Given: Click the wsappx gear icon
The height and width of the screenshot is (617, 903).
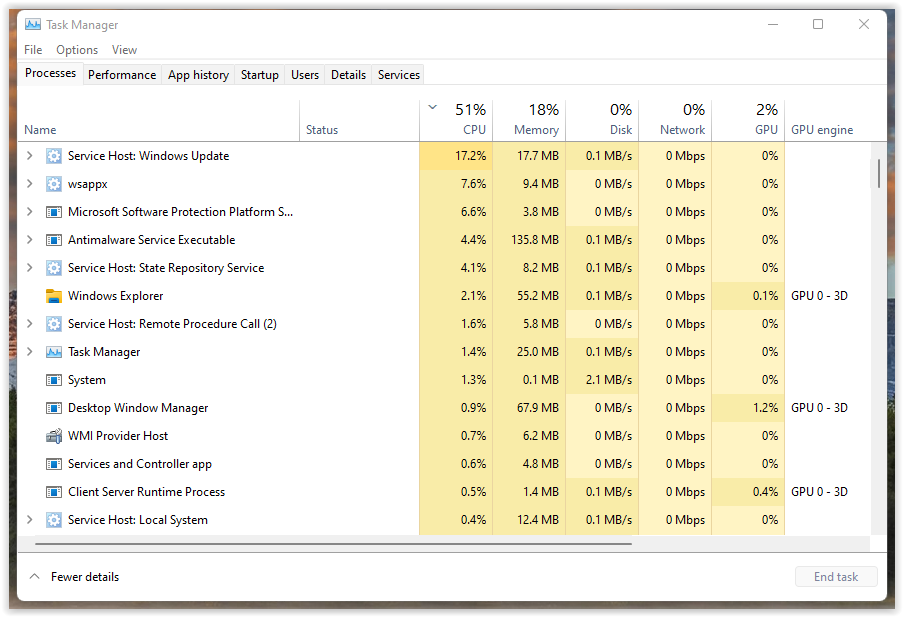Looking at the screenshot, I should click(54, 184).
